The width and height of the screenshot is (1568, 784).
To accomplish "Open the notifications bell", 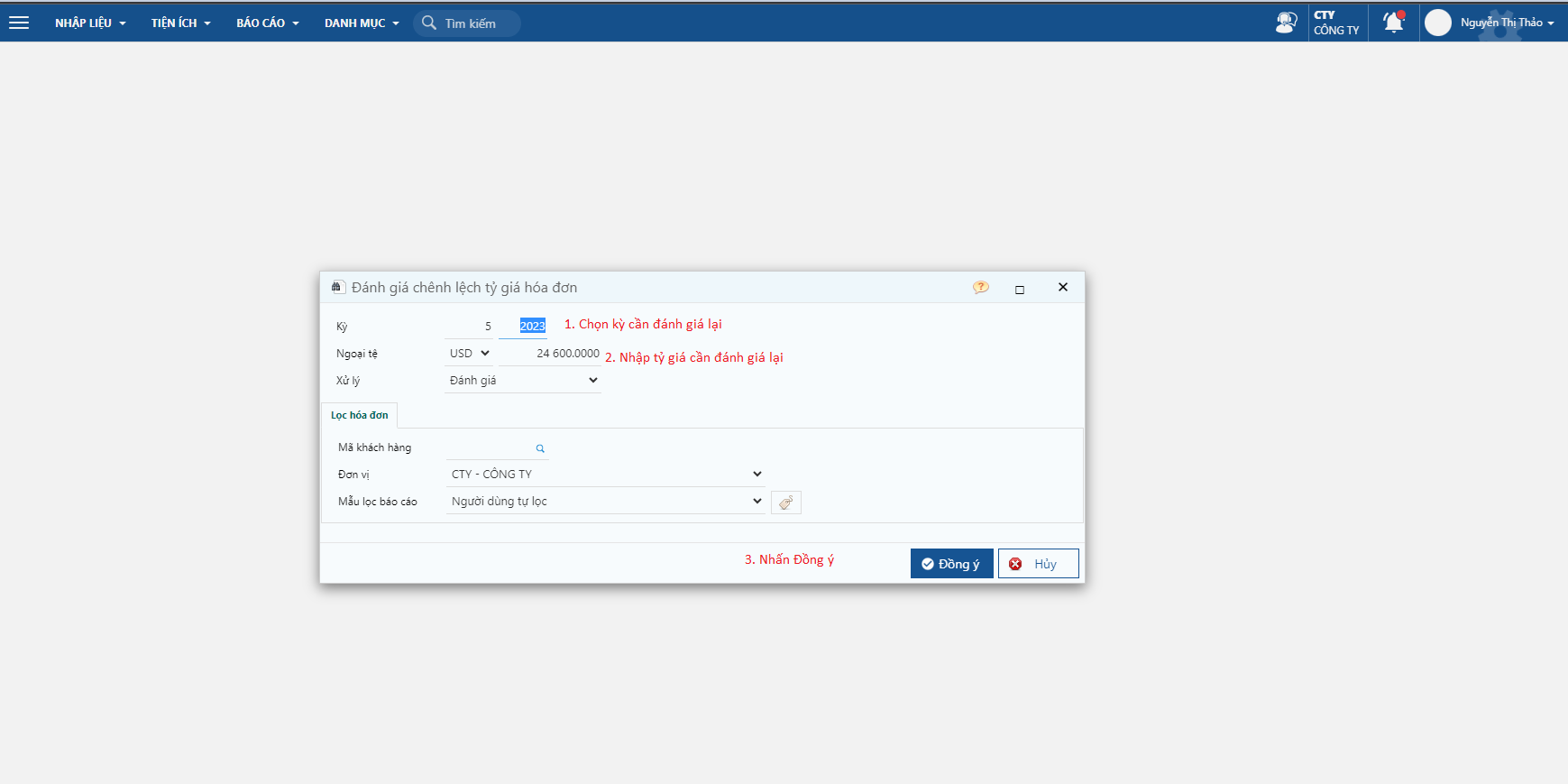I will (1393, 23).
